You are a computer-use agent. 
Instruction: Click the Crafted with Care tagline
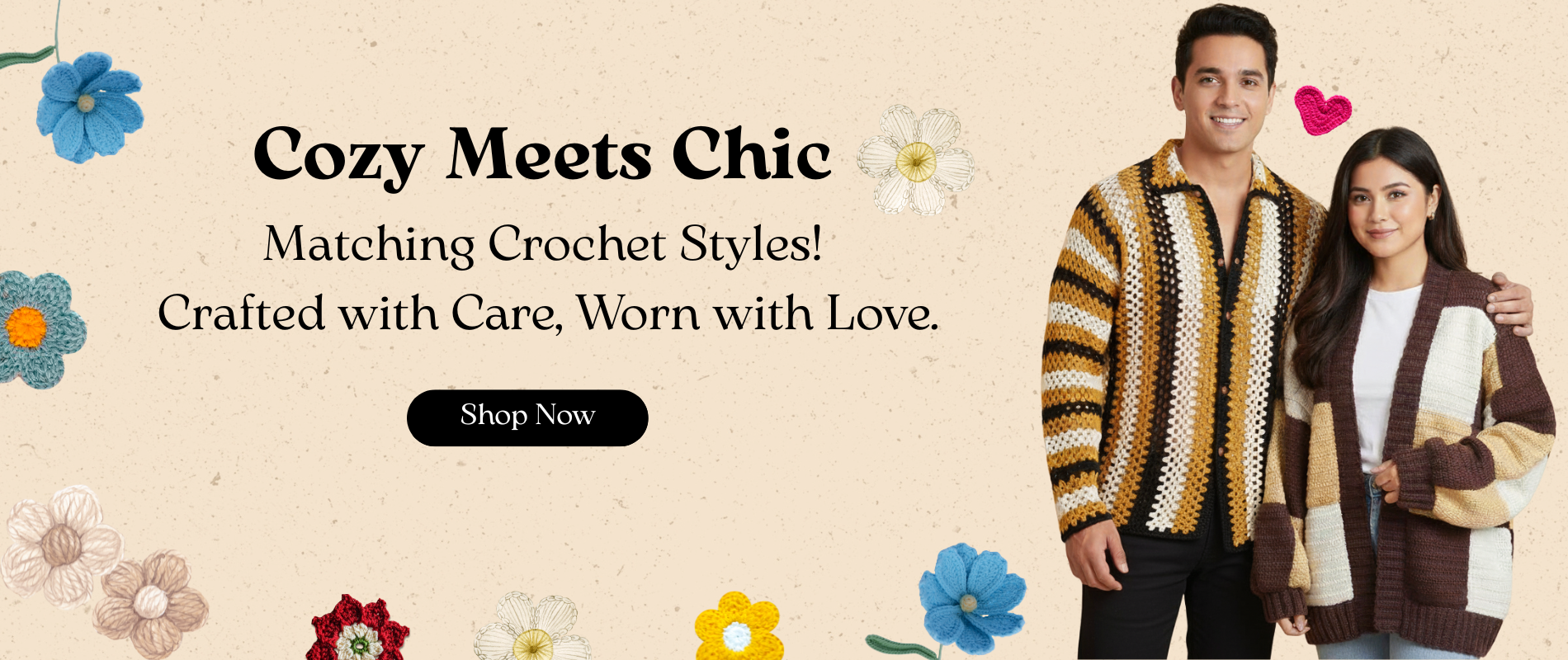[x=548, y=313]
